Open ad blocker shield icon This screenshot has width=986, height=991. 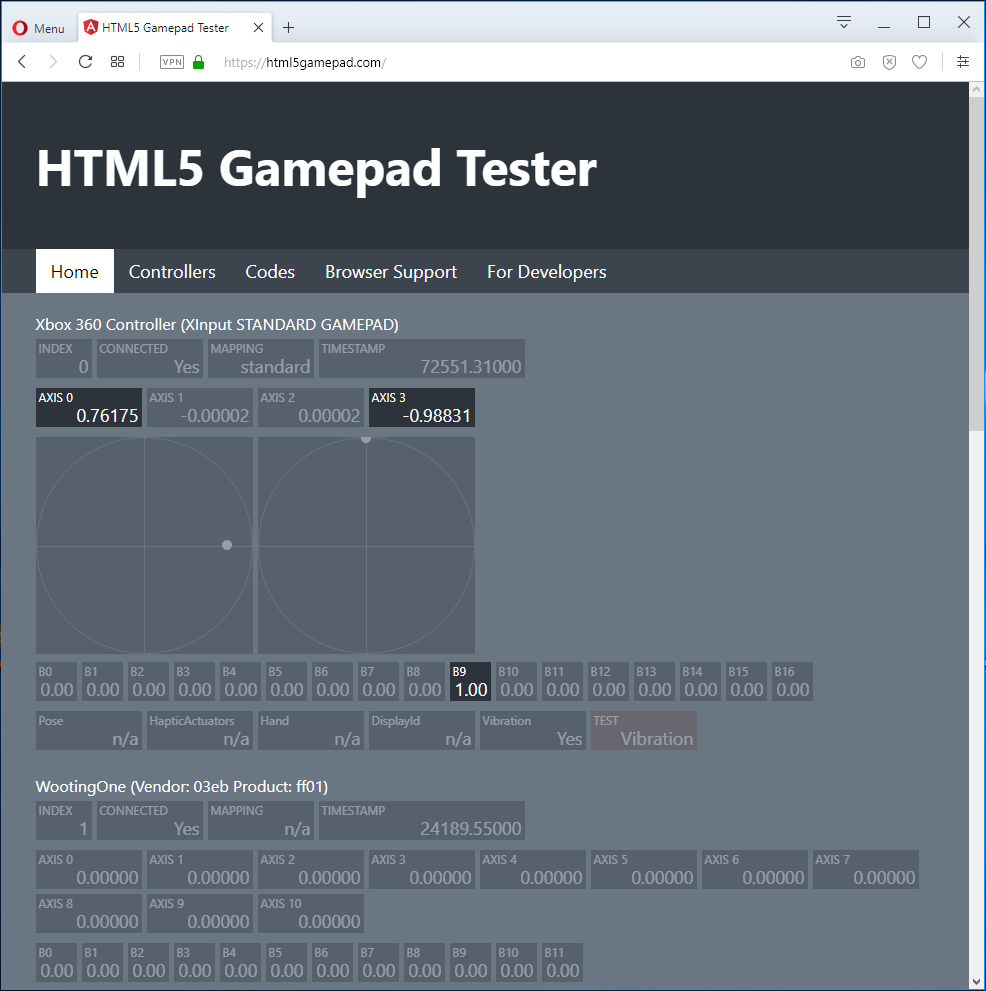(889, 62)
